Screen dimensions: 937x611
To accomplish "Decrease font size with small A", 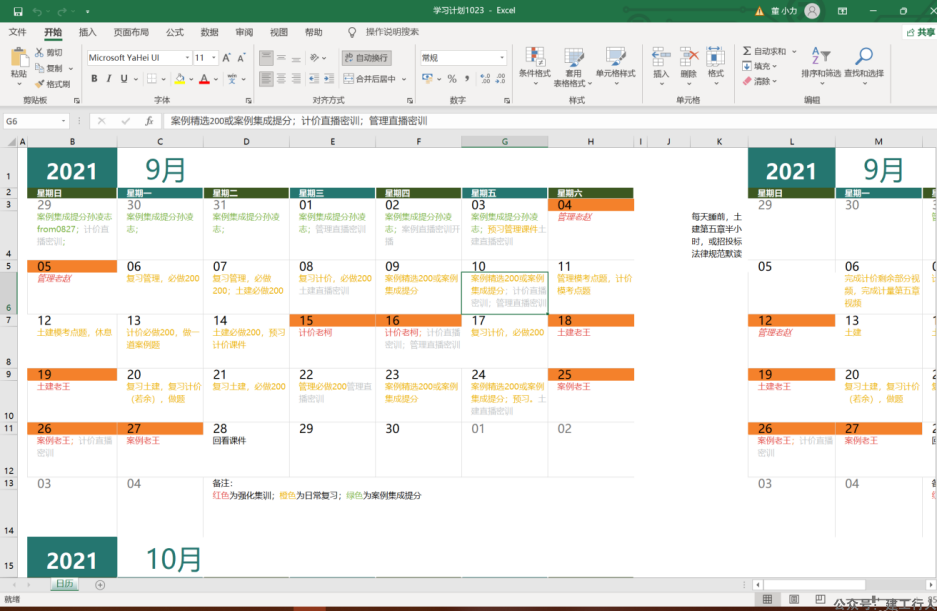I will coord(241,58).
